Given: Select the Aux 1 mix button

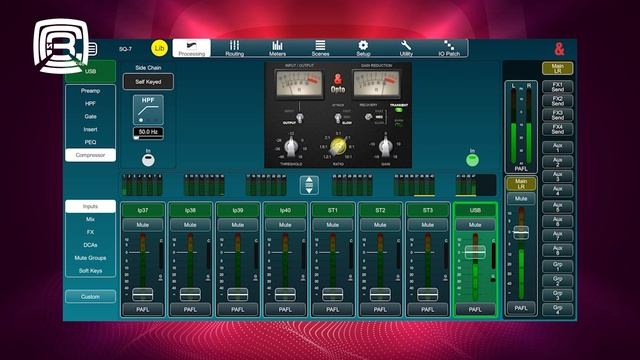Looking at the screenshot, I should 558,147.
